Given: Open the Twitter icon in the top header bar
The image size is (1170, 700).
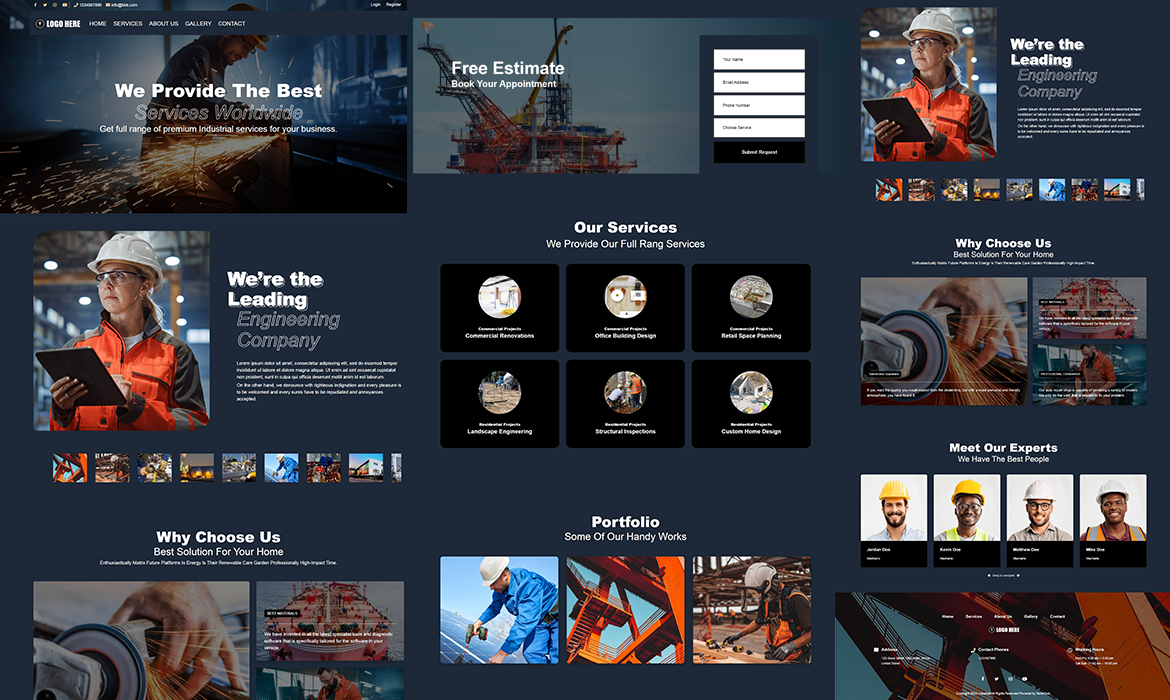Looking at the screenshot, I should click(x=44, y=5).
